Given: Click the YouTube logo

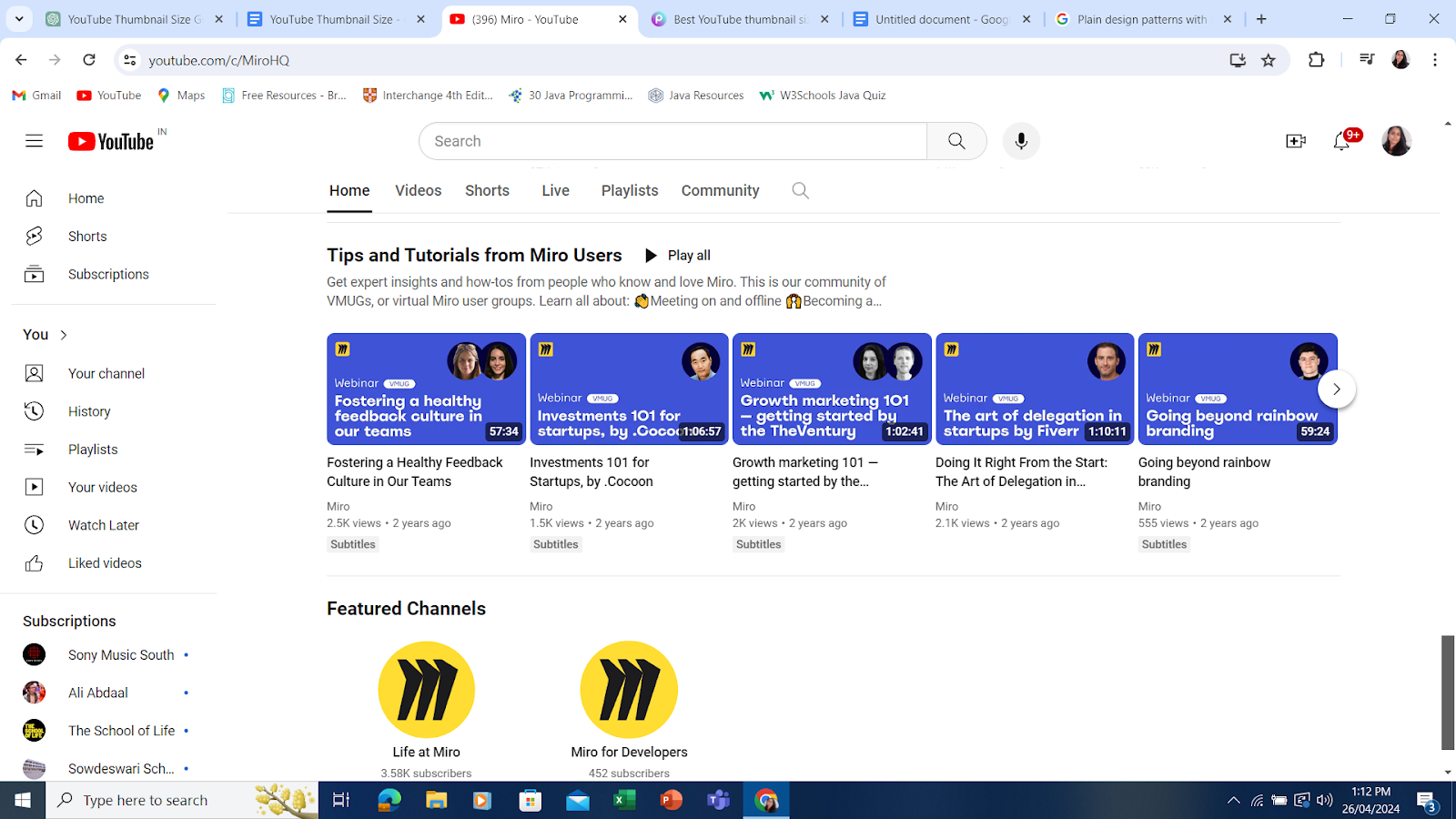Looking at the screenshot, I should [111, 141].
